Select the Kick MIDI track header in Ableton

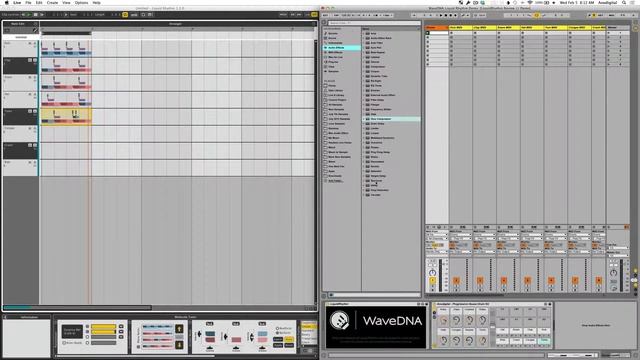click(x=461, y=27)
